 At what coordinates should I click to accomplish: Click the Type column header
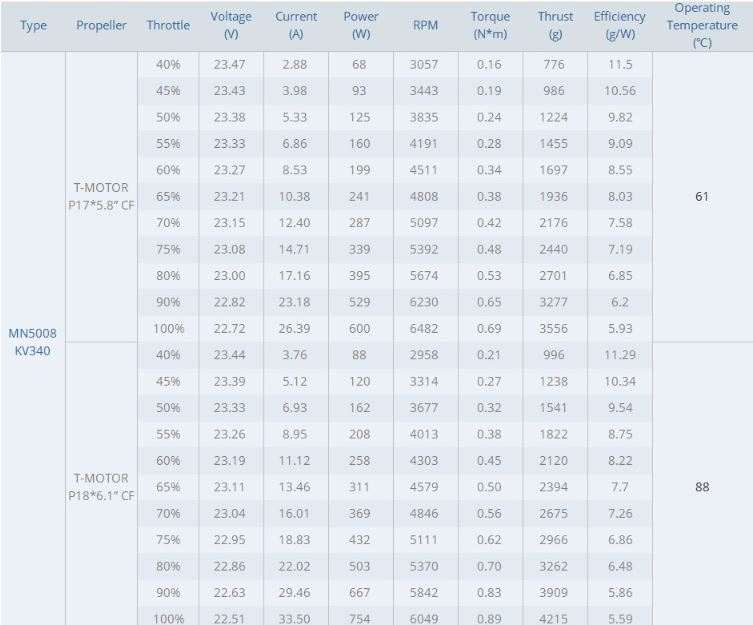[x=33, y=25]
